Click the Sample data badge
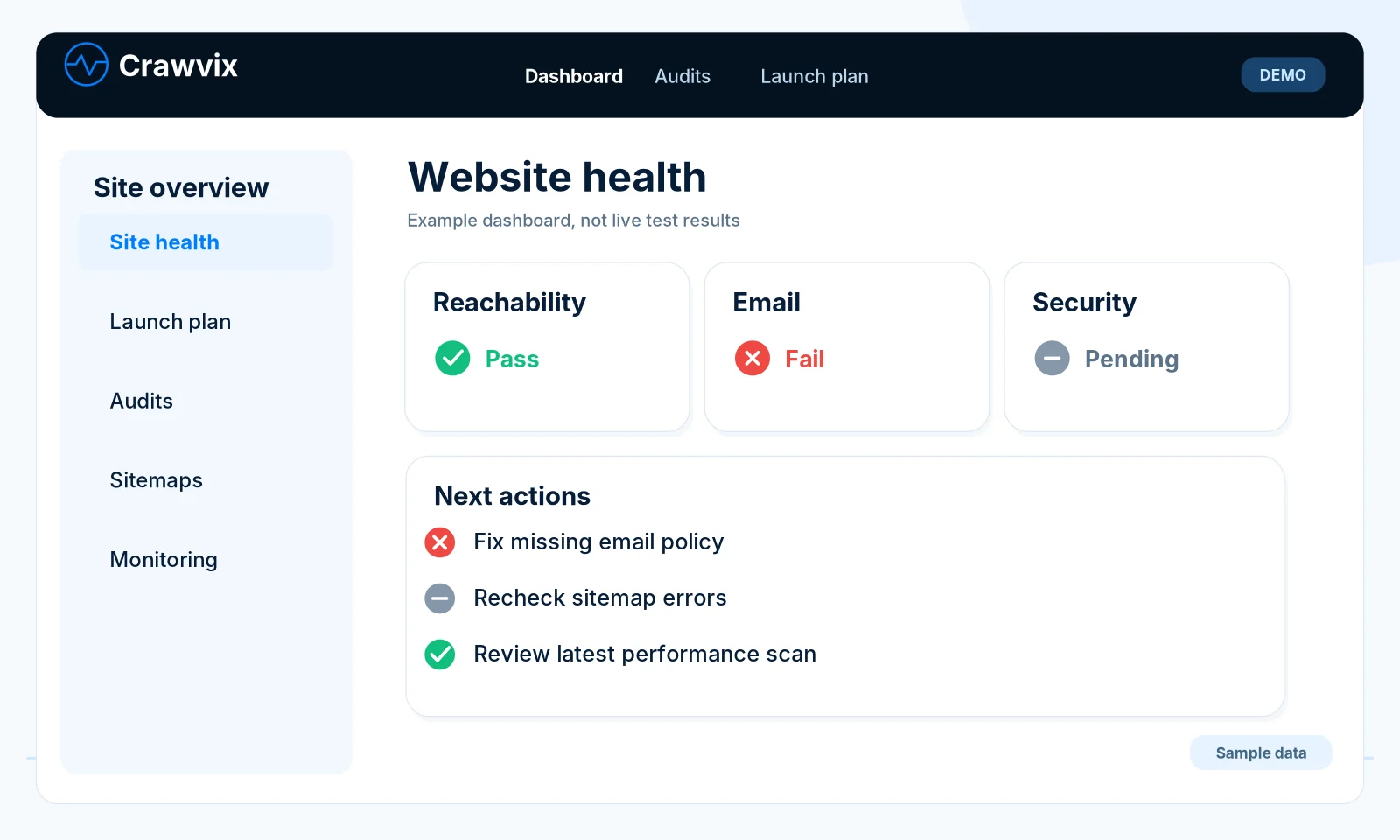1400x840 pixels. [1261, 752]
